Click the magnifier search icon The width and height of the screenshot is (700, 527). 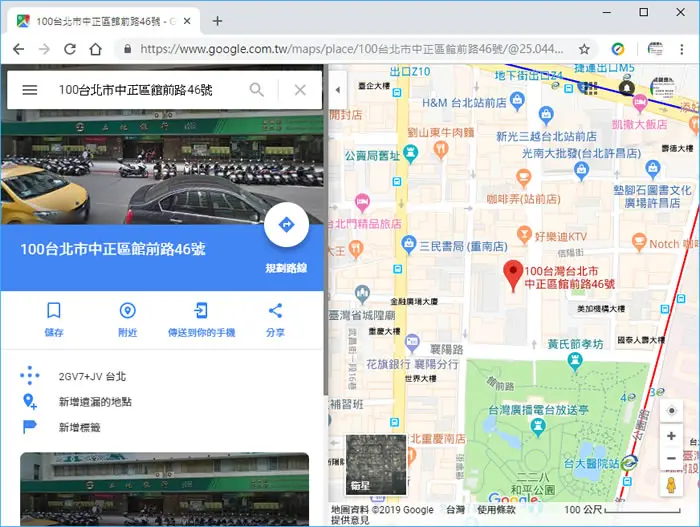click(x=257, y=90)
